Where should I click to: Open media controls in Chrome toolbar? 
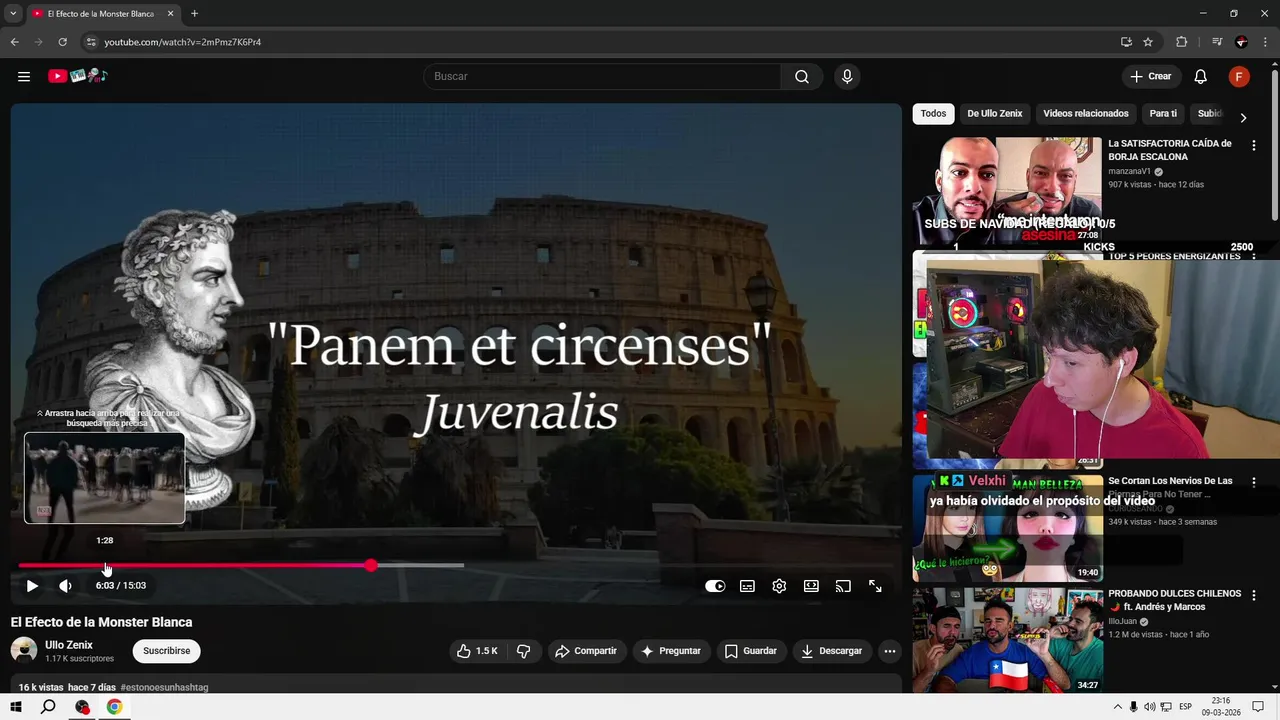(x=1217, y=42)
